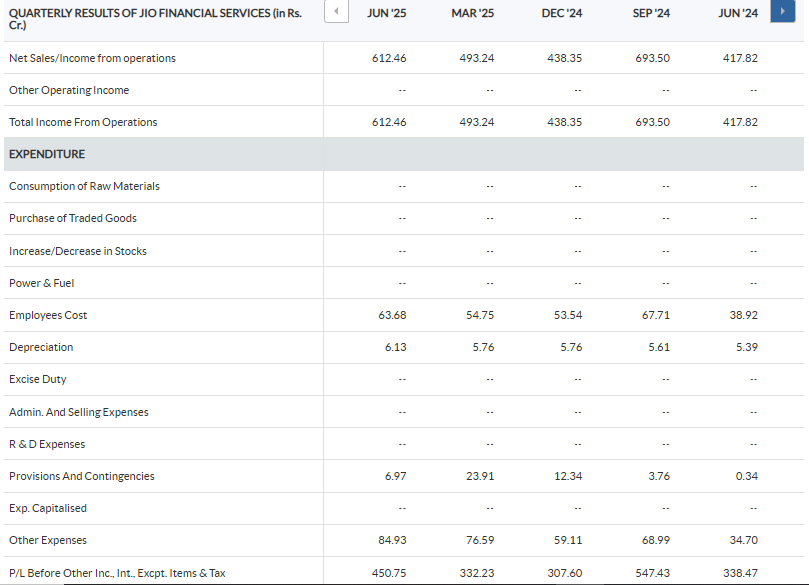Click the EXPENDITURE section header row
809x585 pixels.
pos(47,154)
